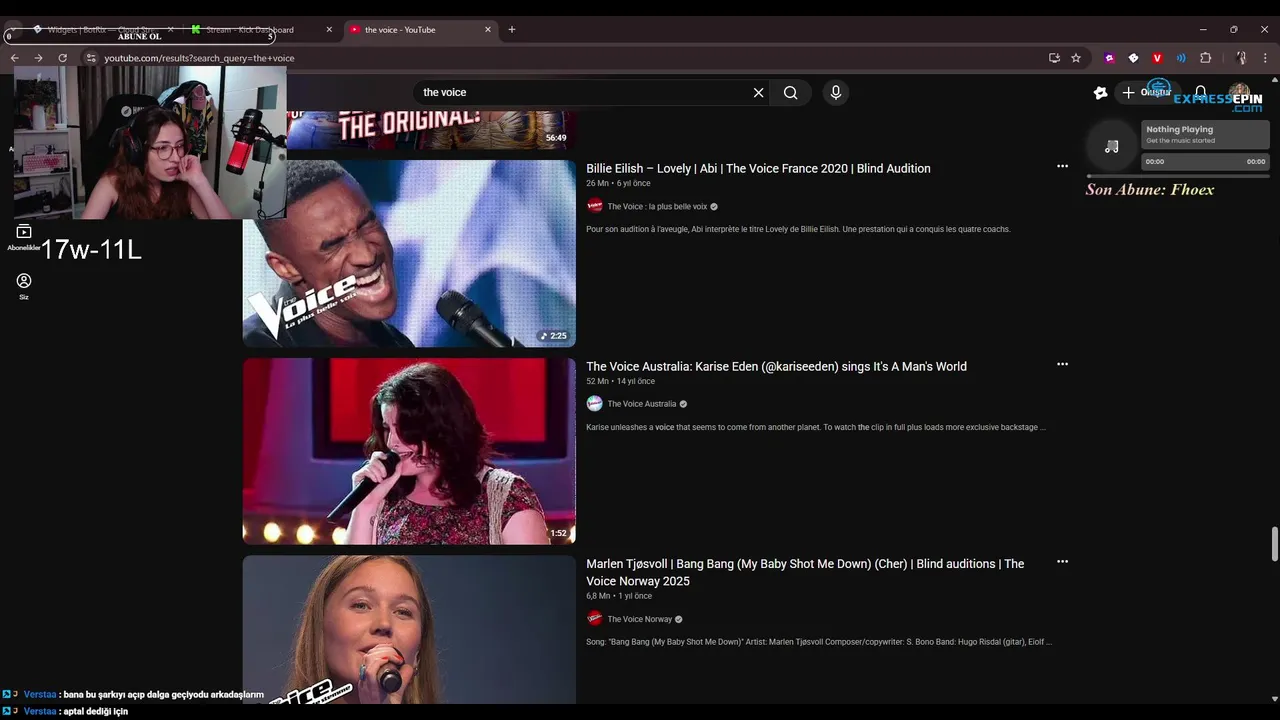The width and height of the screenshot is (1280, 720).
Task: Click The Voice Norway channel avatar
Action: pyautogui.click(x=595, y=618)
